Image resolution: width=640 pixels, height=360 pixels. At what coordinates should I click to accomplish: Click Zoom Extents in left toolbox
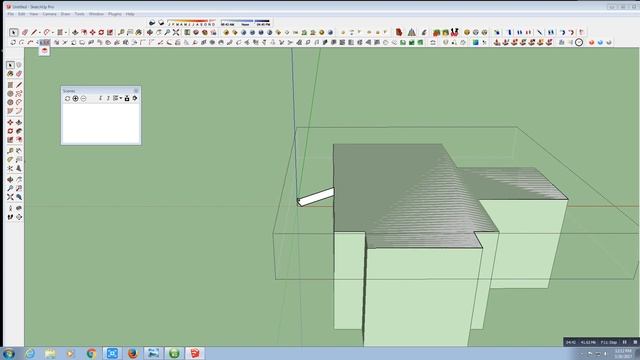click(x=10, y=197)
